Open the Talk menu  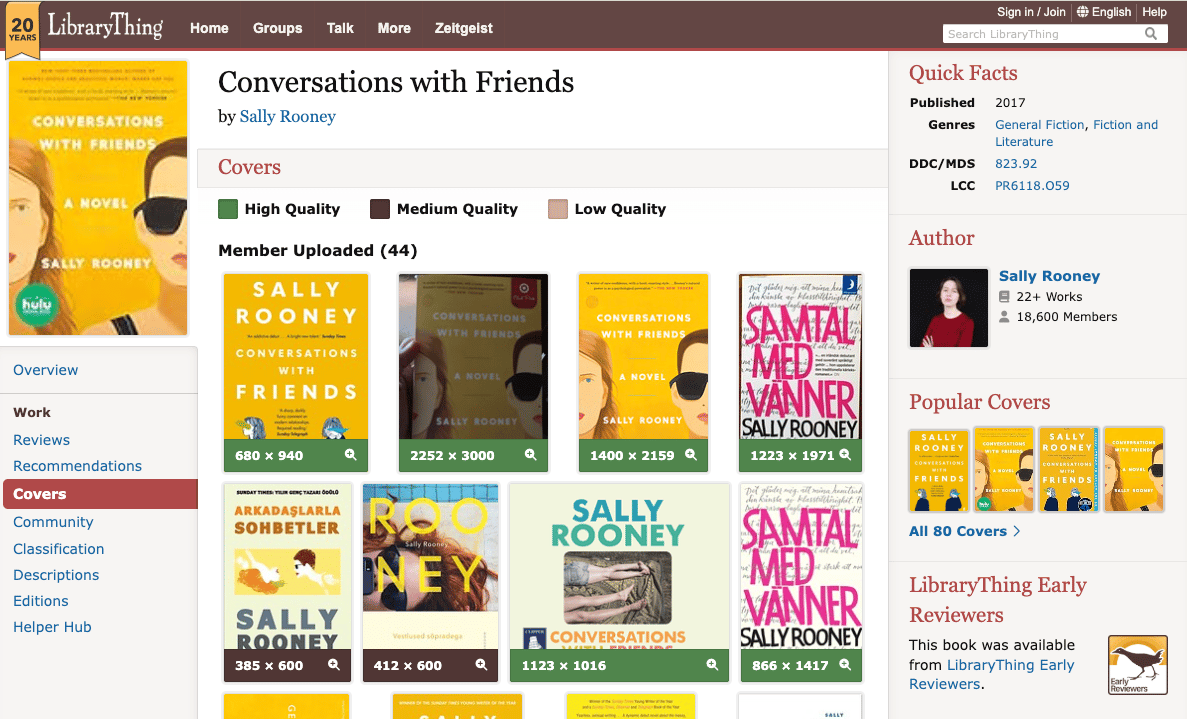[340, 28]
